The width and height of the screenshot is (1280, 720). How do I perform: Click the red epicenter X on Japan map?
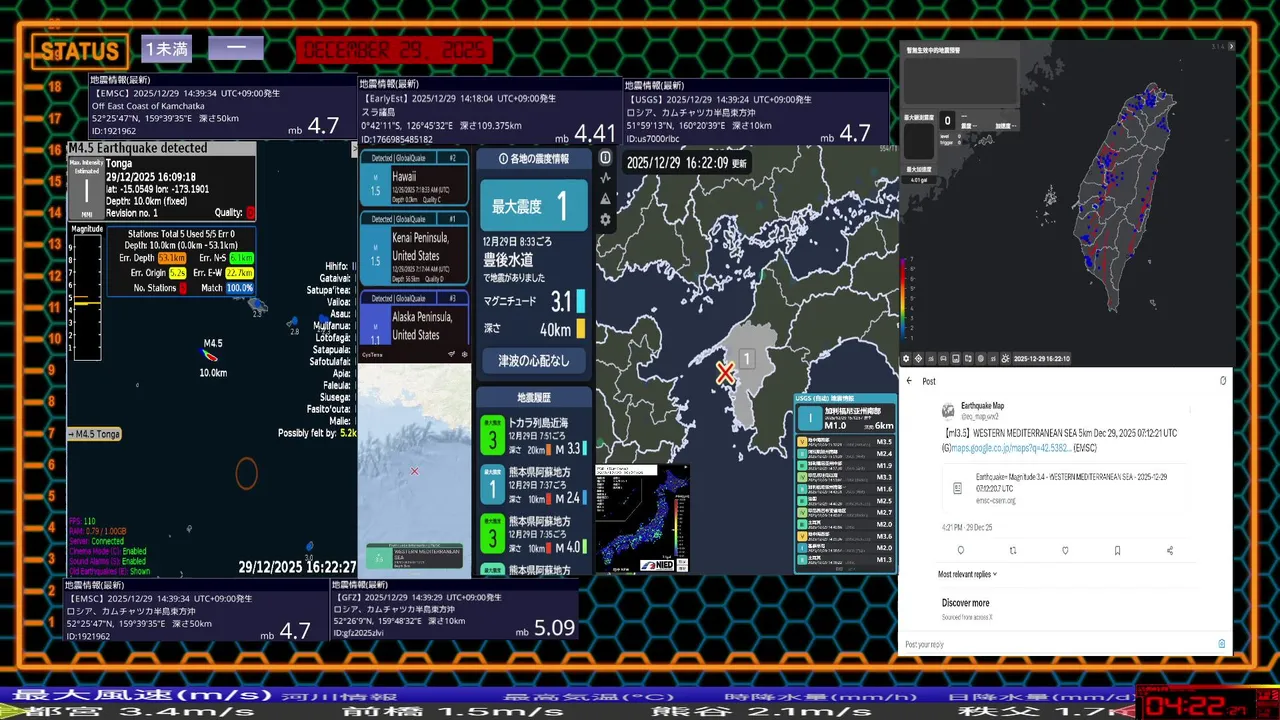click(725, 374)
